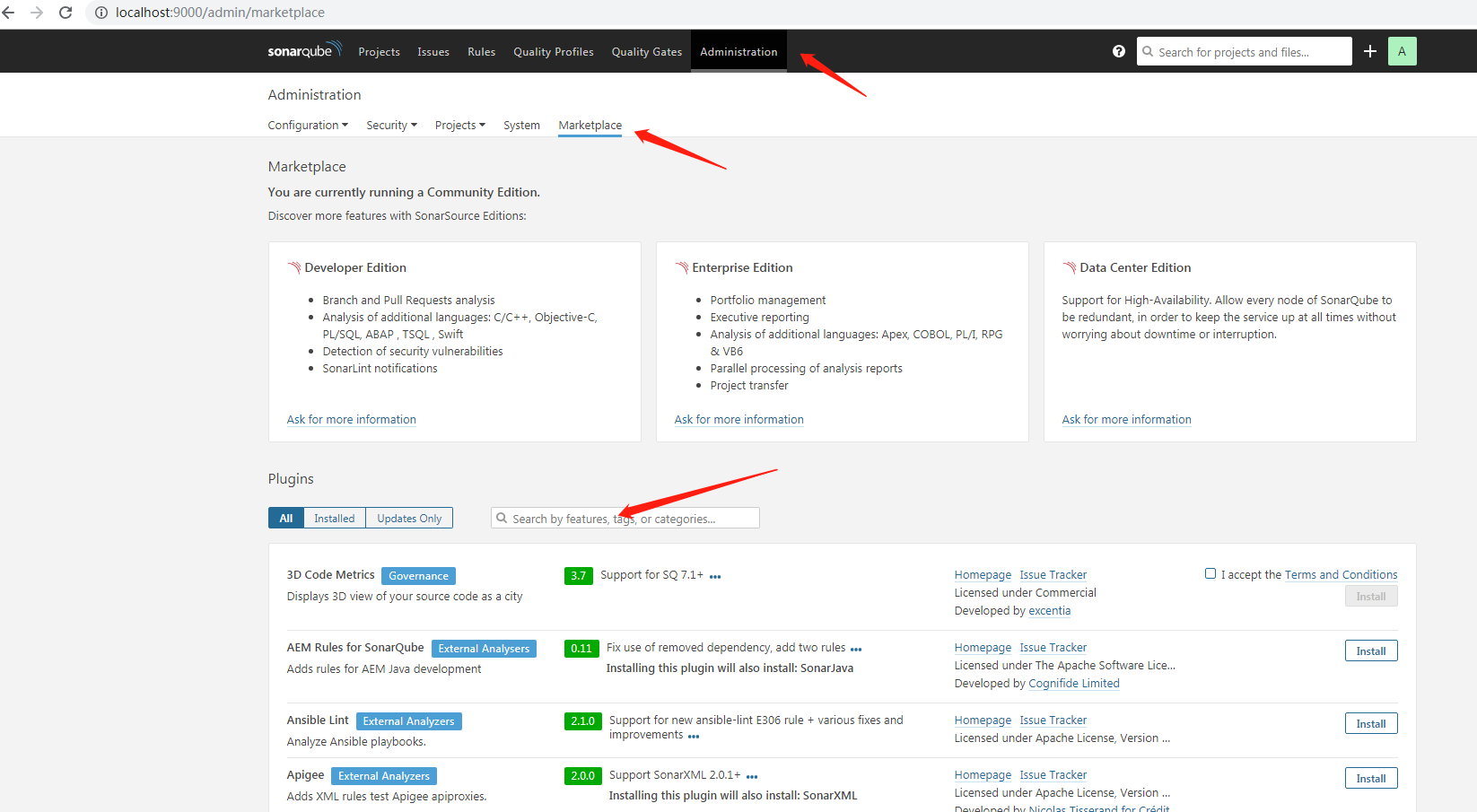
Task: Click the SonarQube logo
Action: pyautogui.click(x=305, y=50)
